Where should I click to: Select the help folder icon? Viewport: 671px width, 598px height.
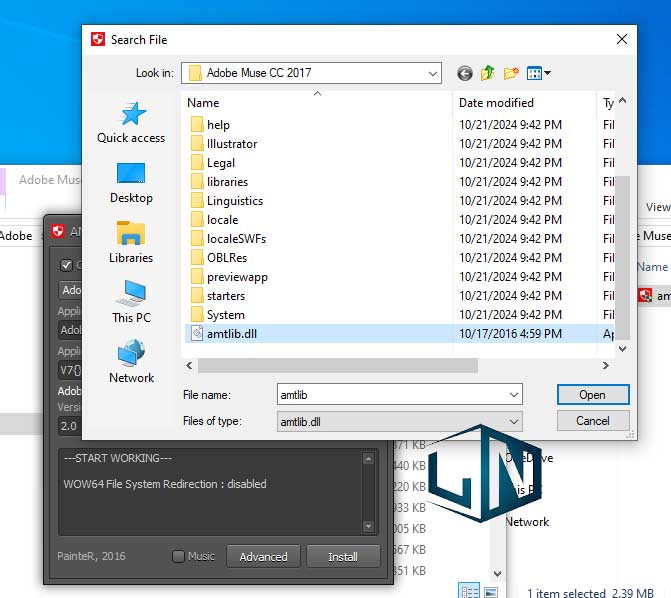click(197, 125)
